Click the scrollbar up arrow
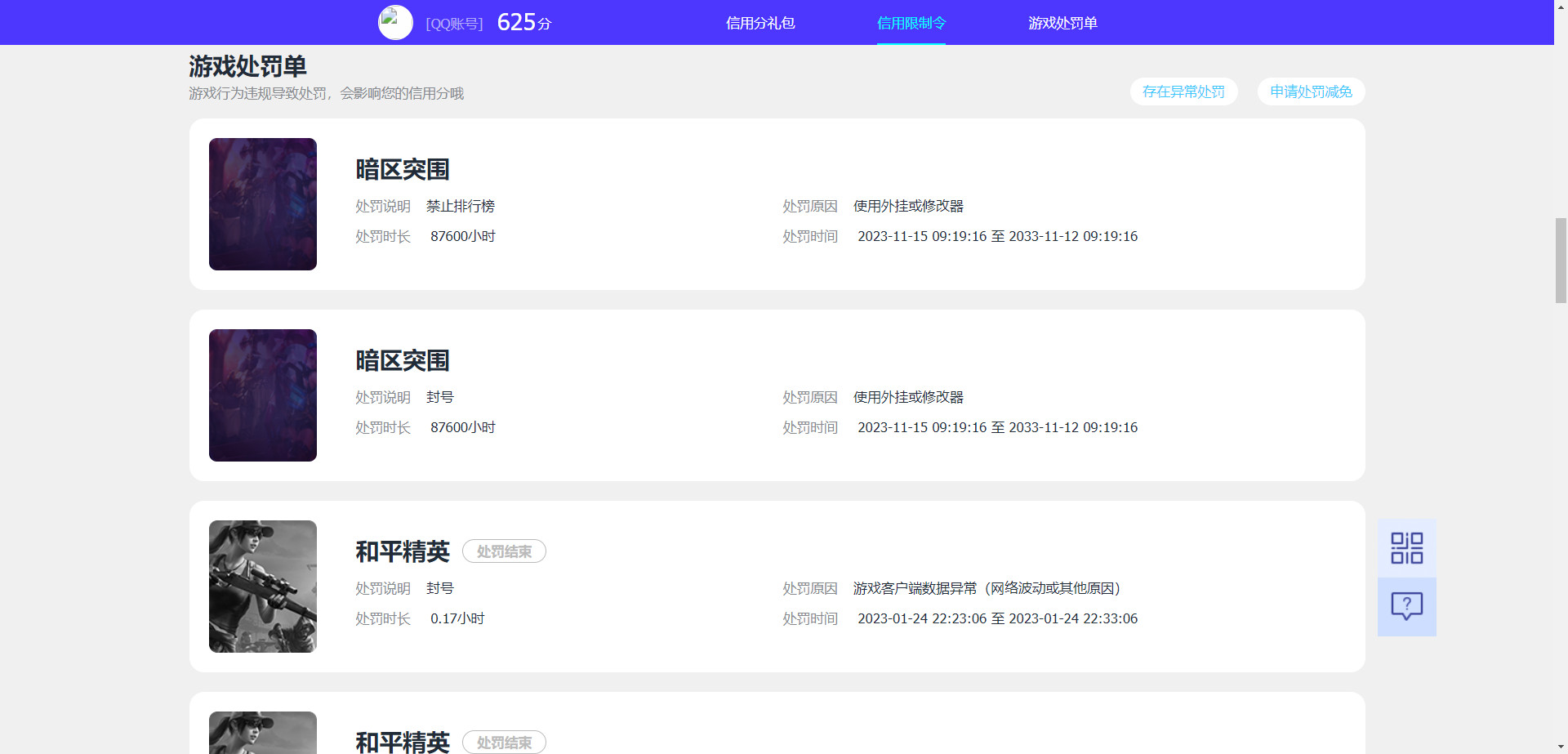Viewport: 1568px width, 754px height. pyautogui.click(x=1561, y=7)
